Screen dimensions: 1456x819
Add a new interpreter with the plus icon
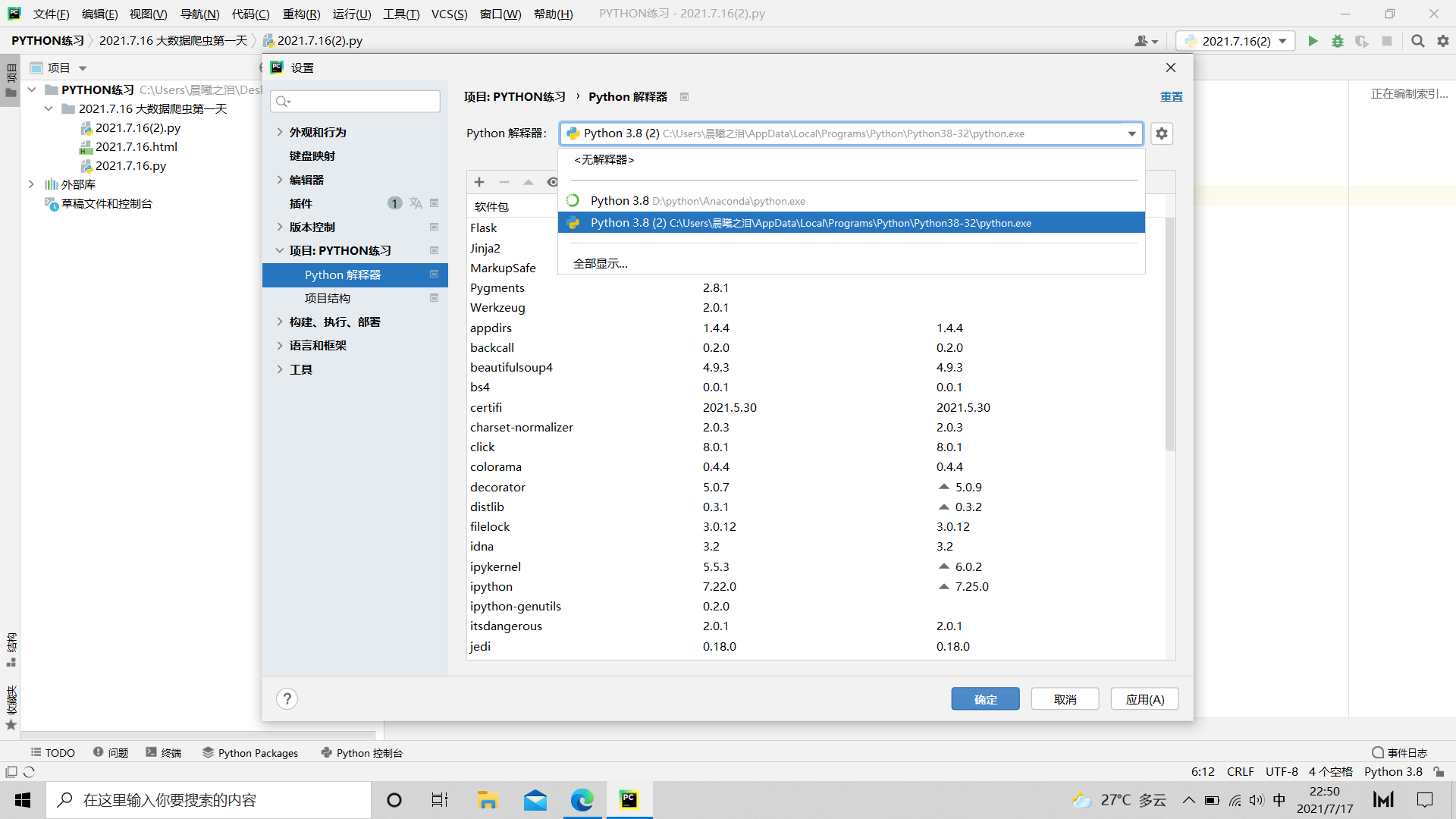(x=479, y=182)
